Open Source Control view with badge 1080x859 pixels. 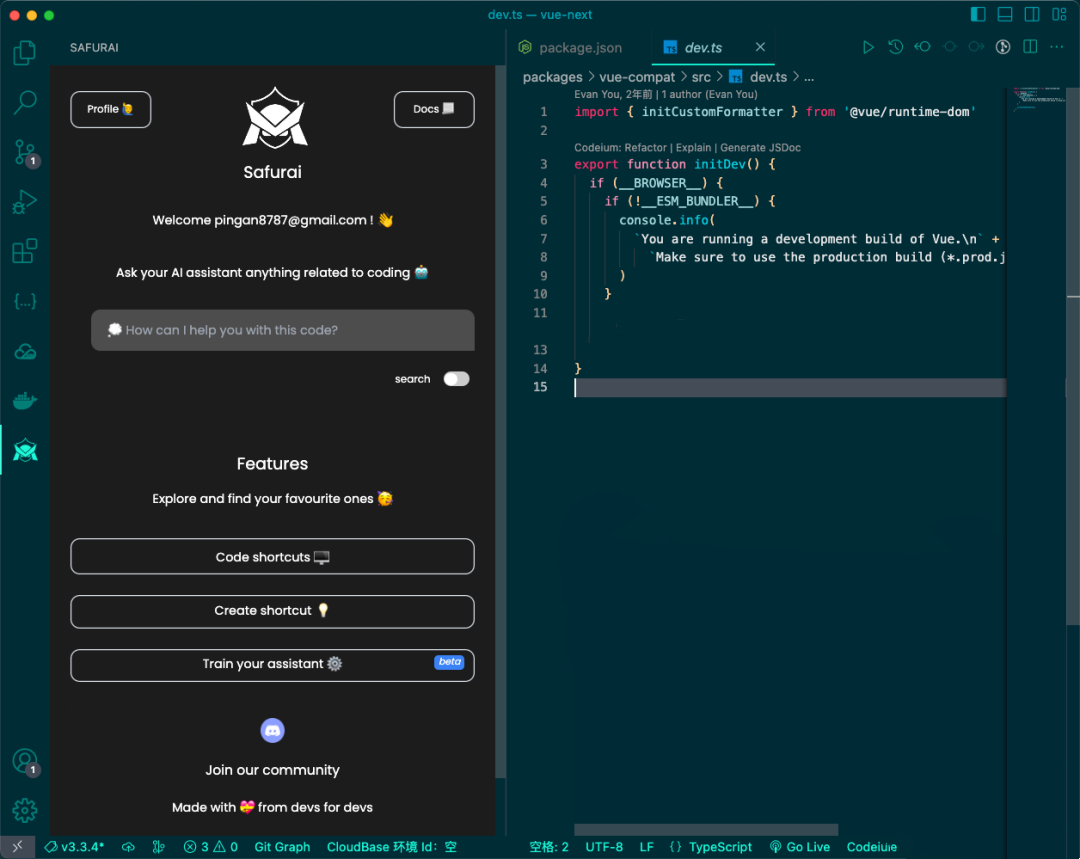point(25,152)
